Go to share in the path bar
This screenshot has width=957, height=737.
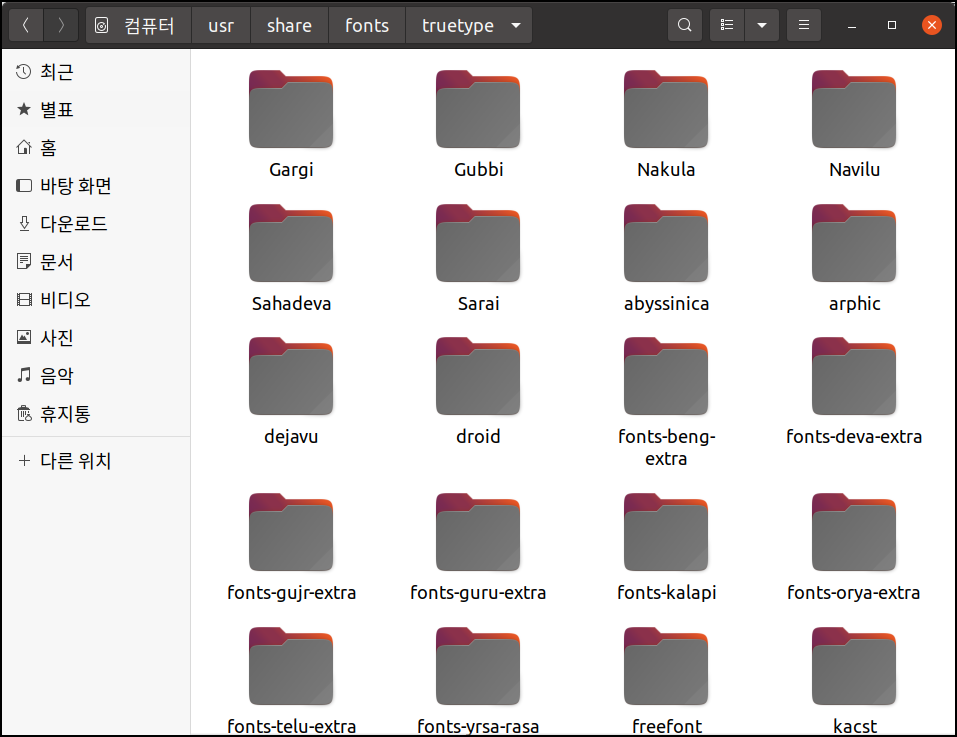point(289,25)
